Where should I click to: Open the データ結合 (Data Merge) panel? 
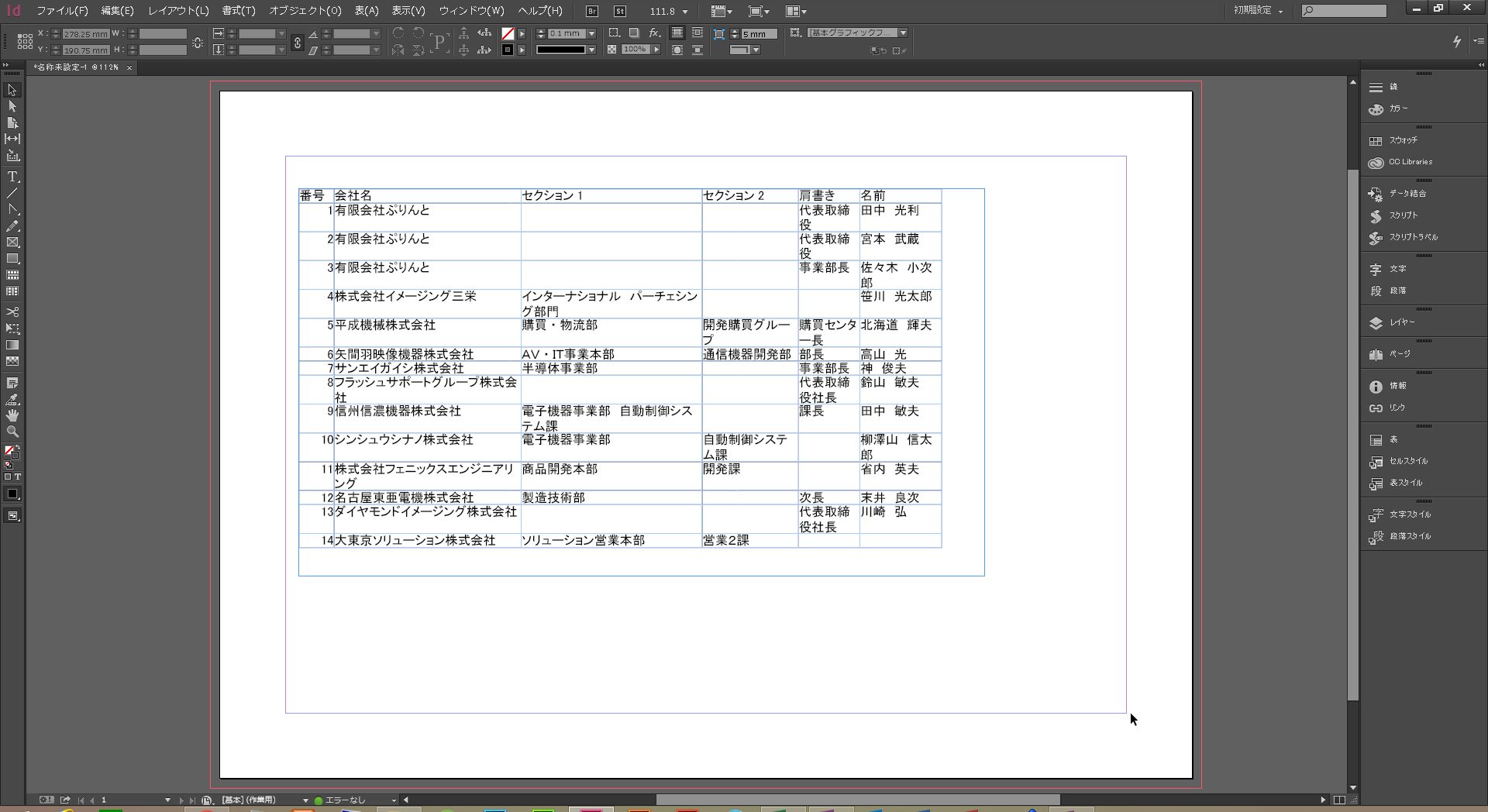[1397, 194]
